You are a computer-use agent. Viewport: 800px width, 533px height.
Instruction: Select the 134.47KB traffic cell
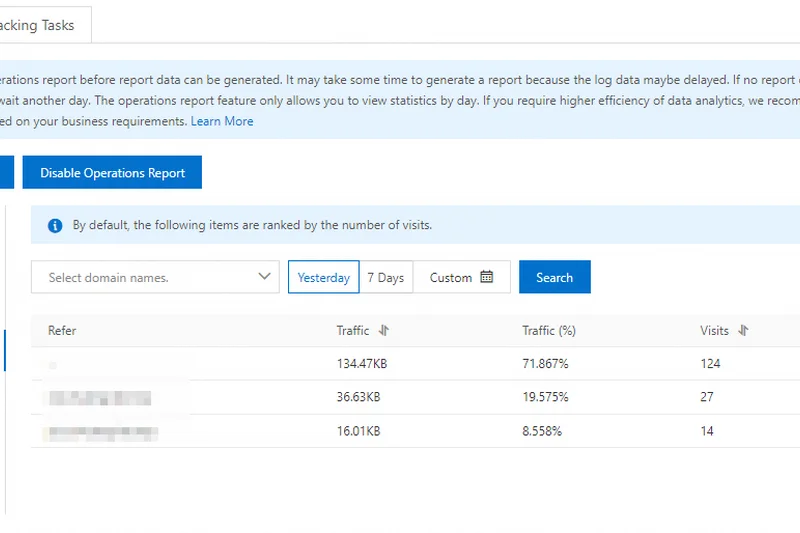click(361, 364)
